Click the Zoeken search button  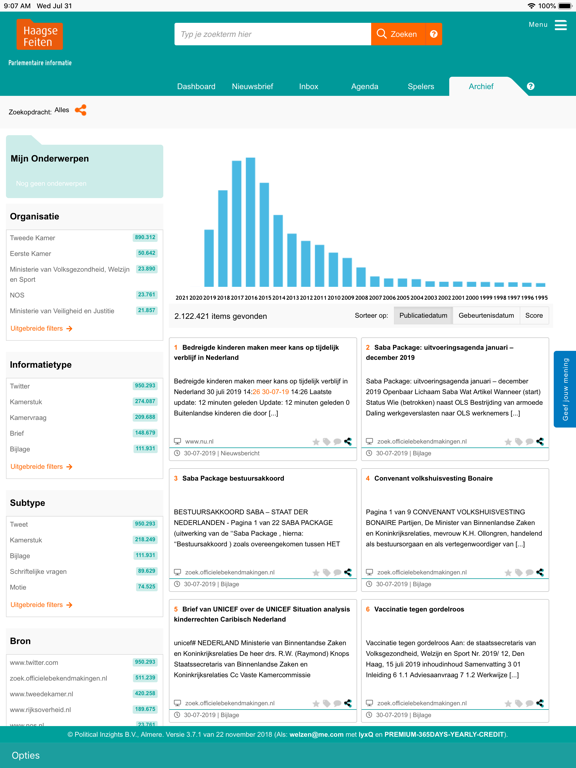point(398,34)
